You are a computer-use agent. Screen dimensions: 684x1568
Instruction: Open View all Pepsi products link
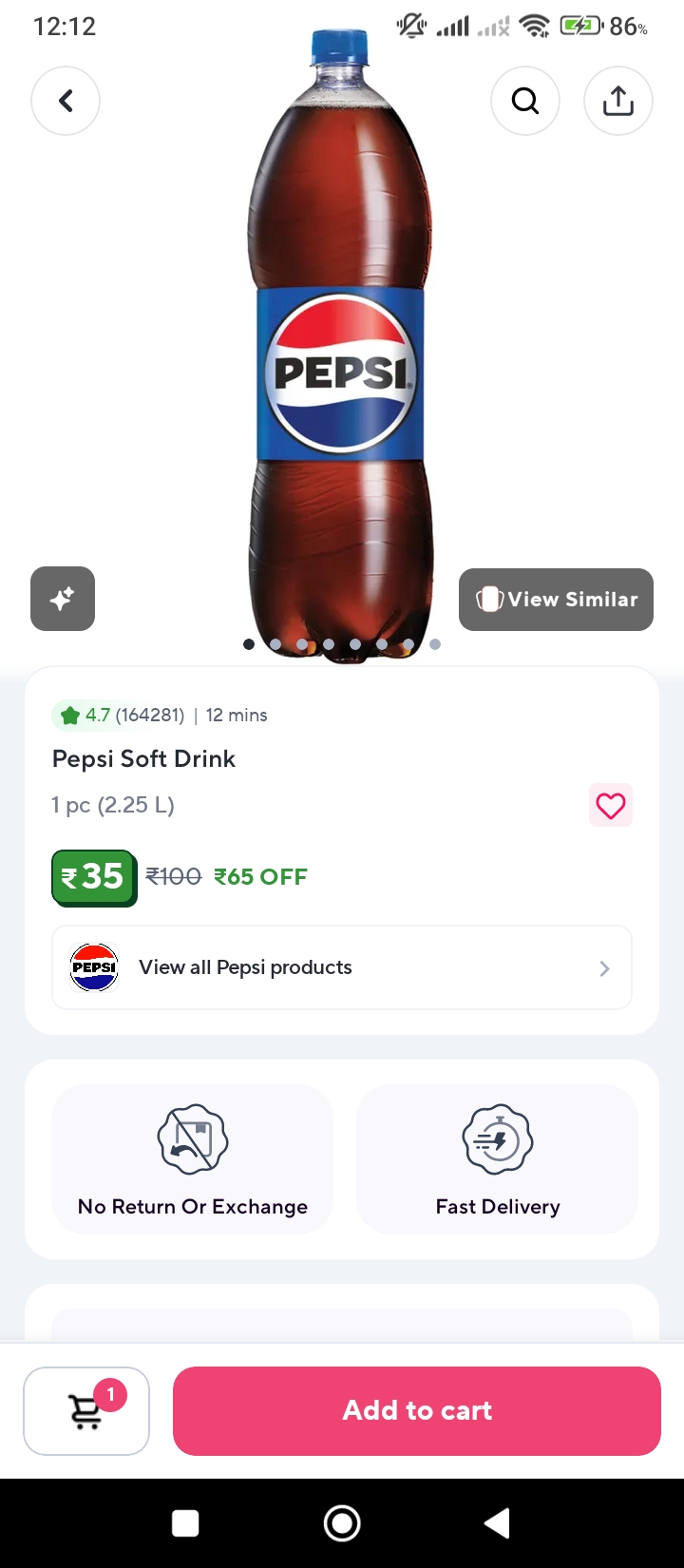pos(245,967)
